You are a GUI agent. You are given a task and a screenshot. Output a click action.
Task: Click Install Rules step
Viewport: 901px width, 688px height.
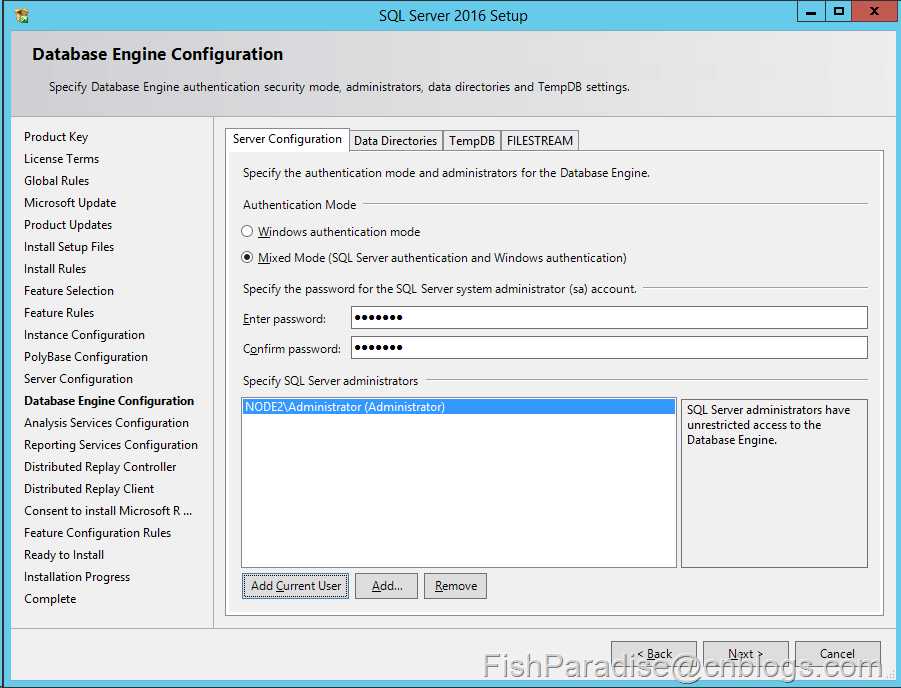click(x=55, y=268)
